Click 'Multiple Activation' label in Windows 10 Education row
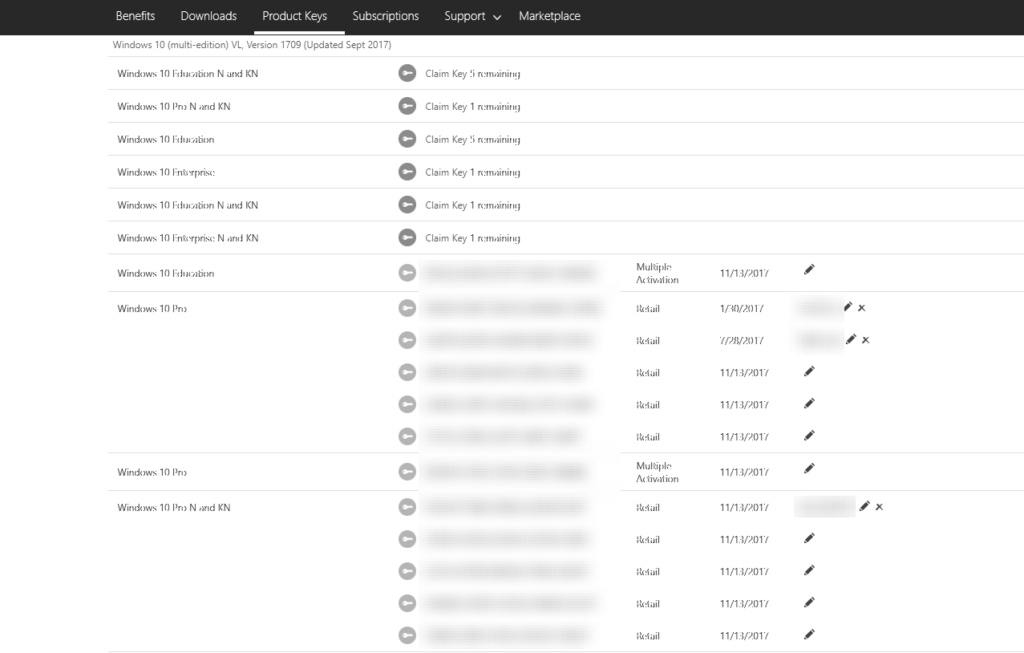 point(657,273)
